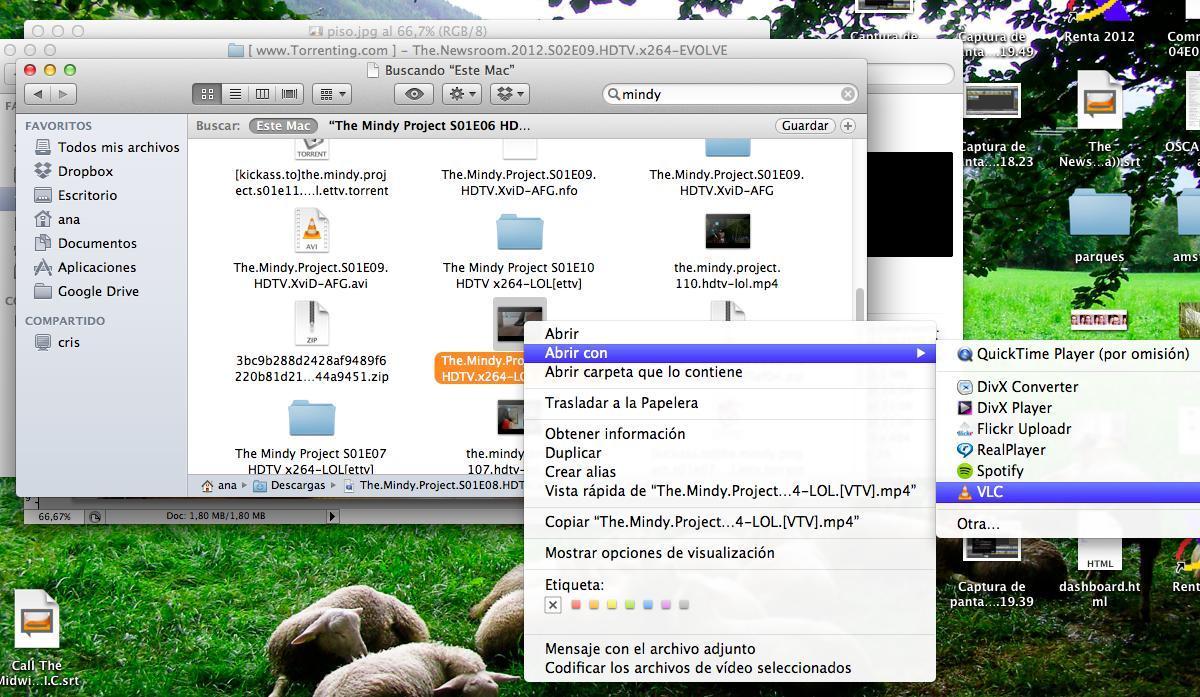Image resolution: width=1200 pixels, height=697 pixels.
Task: Select Spotify in the Abrir con list
Action: (999, 471)
